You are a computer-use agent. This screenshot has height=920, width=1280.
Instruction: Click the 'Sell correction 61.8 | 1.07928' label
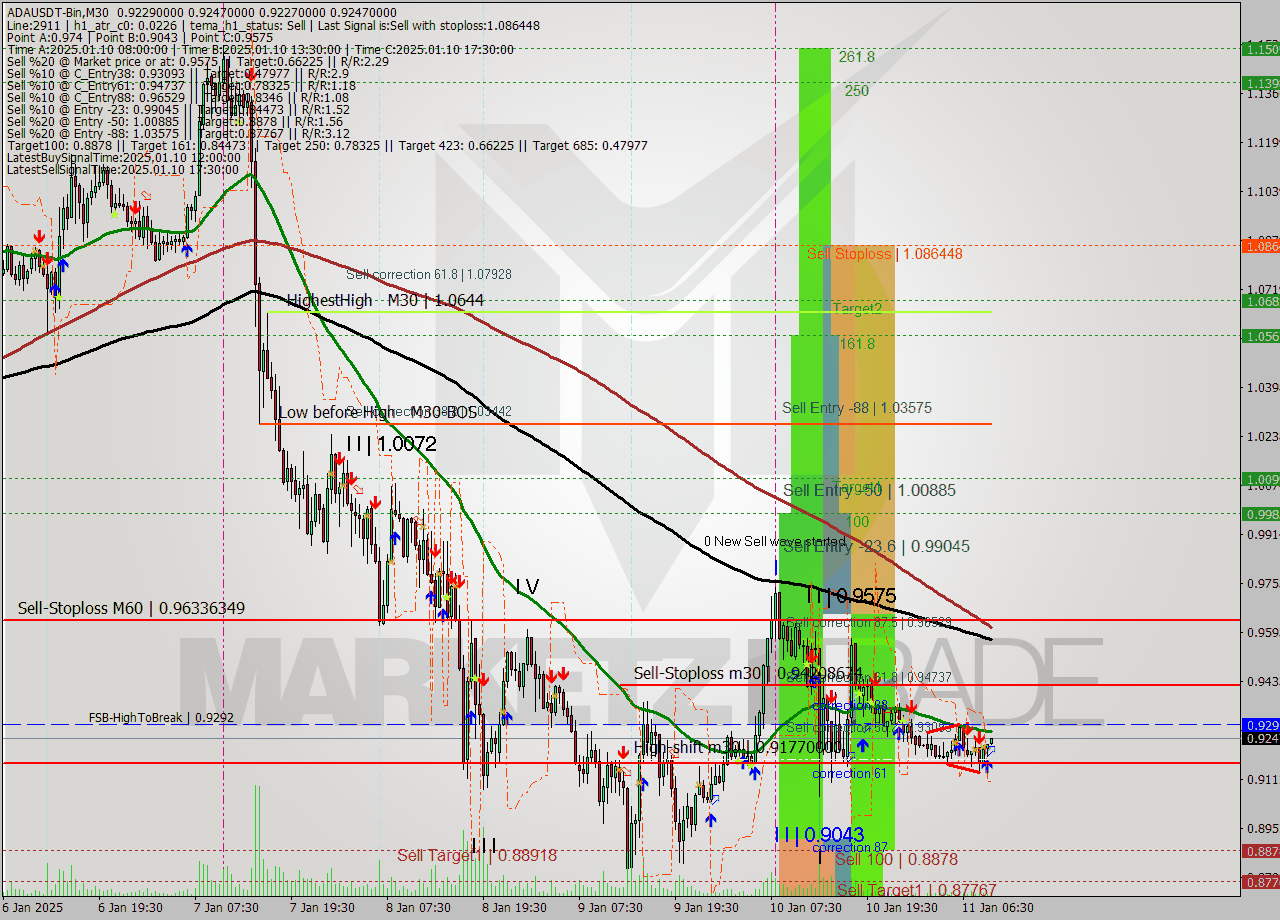click(x=429, y=274)
